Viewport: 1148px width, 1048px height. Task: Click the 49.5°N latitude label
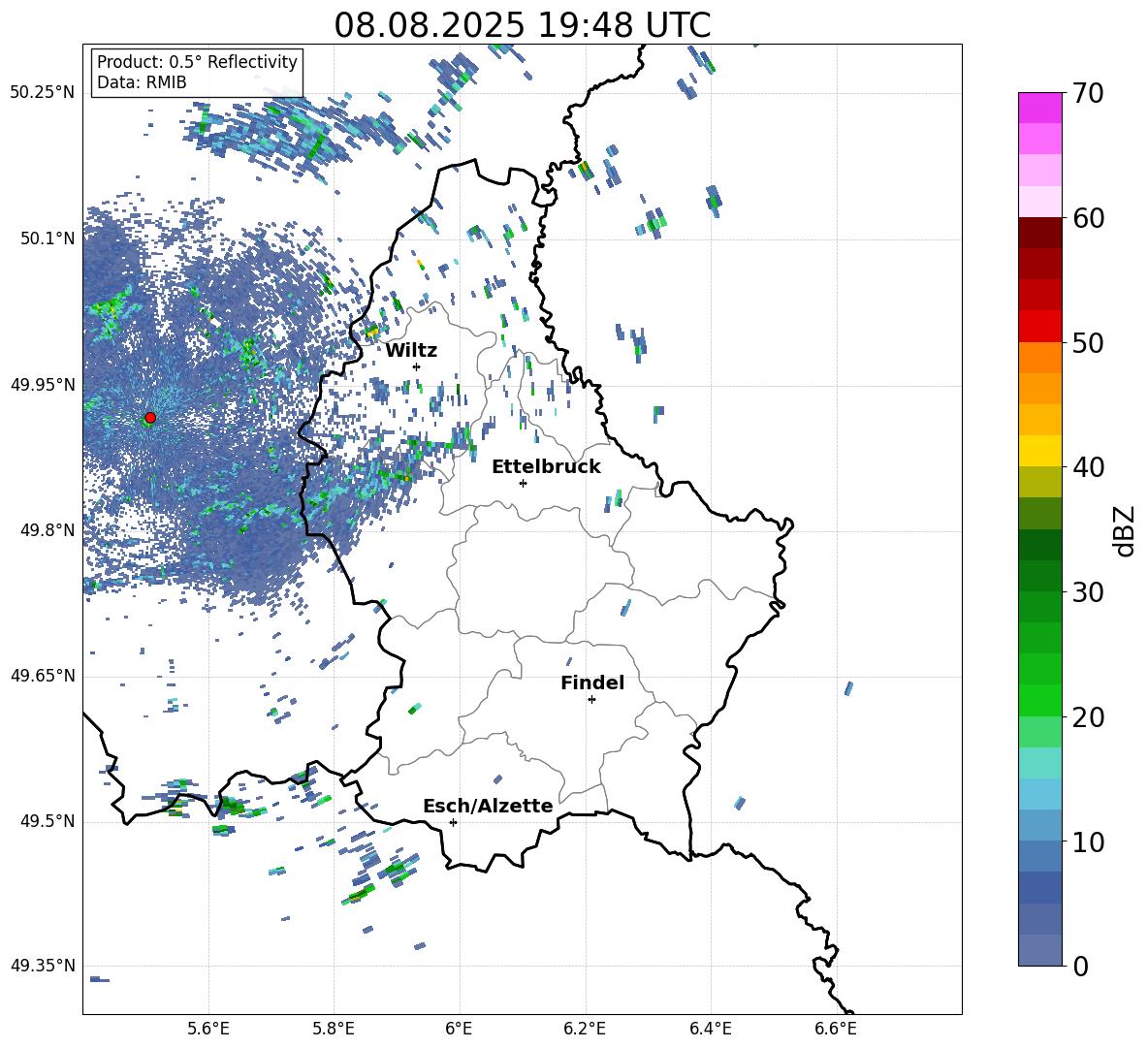pyautogui.click(x=48, y=821)
